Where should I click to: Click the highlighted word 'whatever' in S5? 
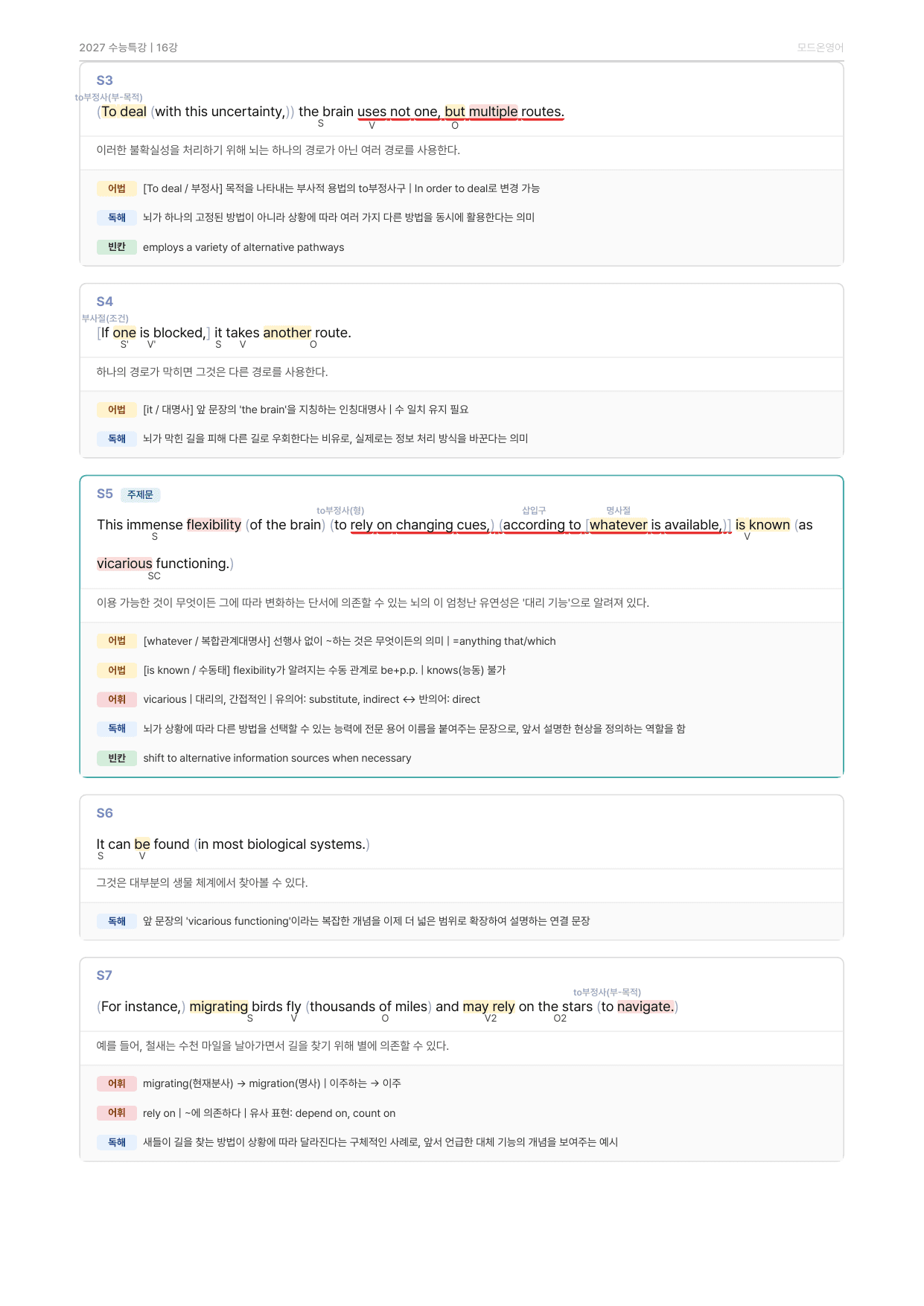point(619,525)
